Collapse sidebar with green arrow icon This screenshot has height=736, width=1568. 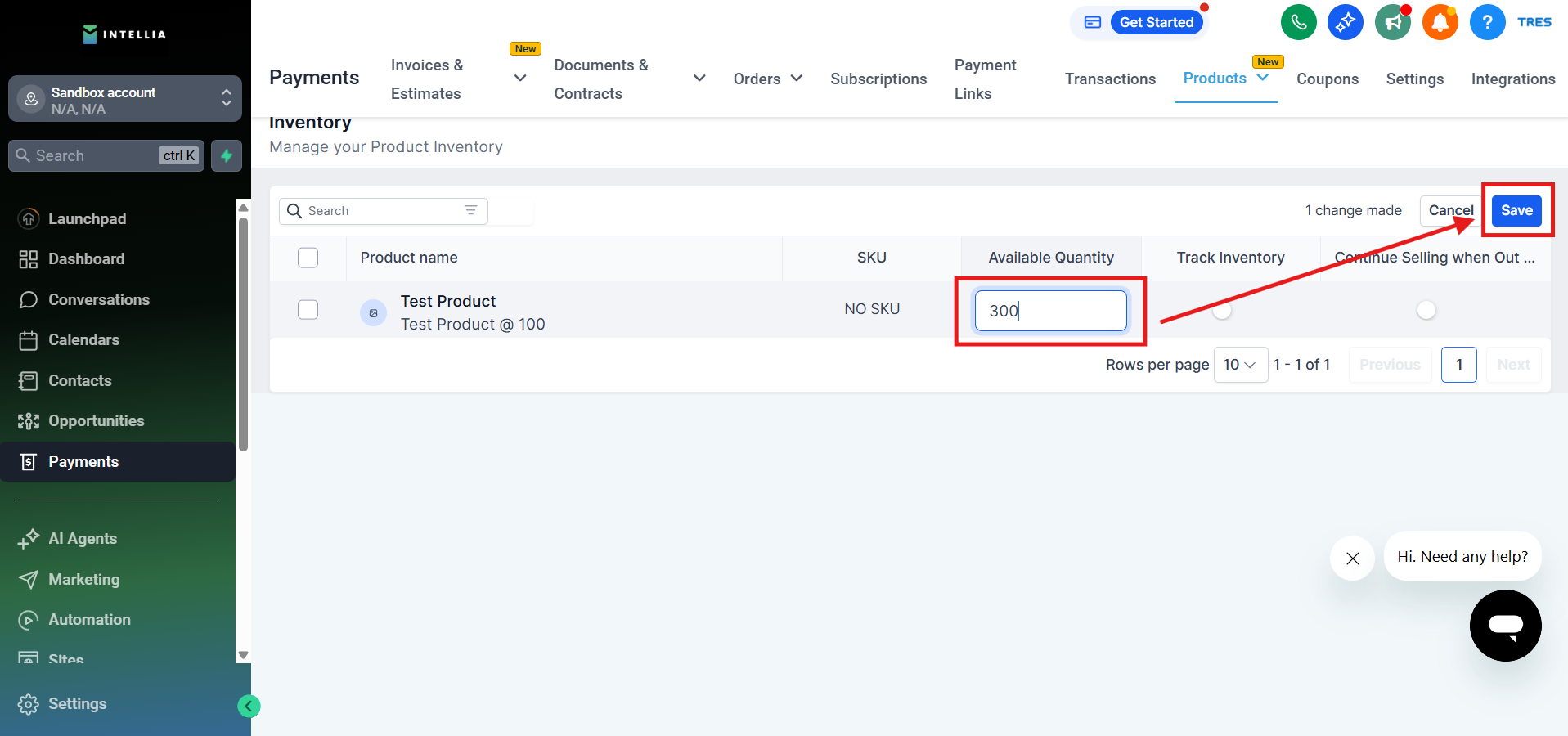[249, 706]
